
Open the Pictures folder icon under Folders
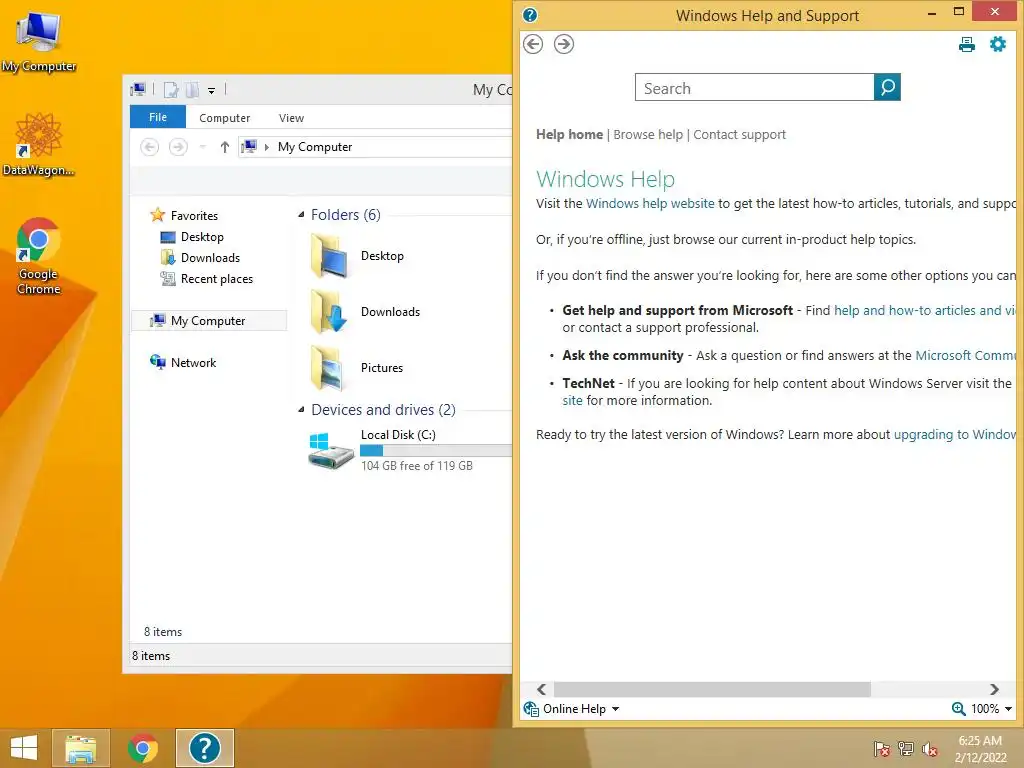pyautogui.click(x=330, y=368)
